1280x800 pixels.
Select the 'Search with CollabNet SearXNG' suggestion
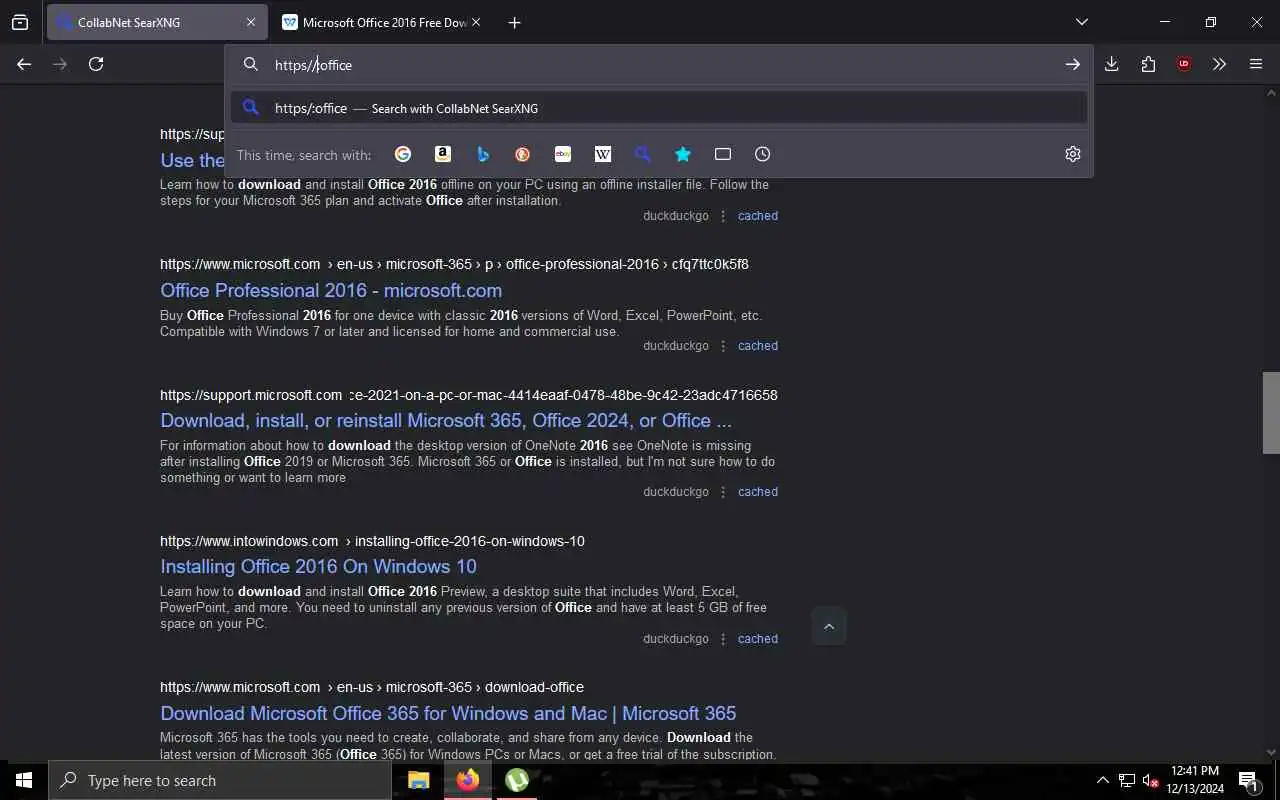click(x=659, y=108)
